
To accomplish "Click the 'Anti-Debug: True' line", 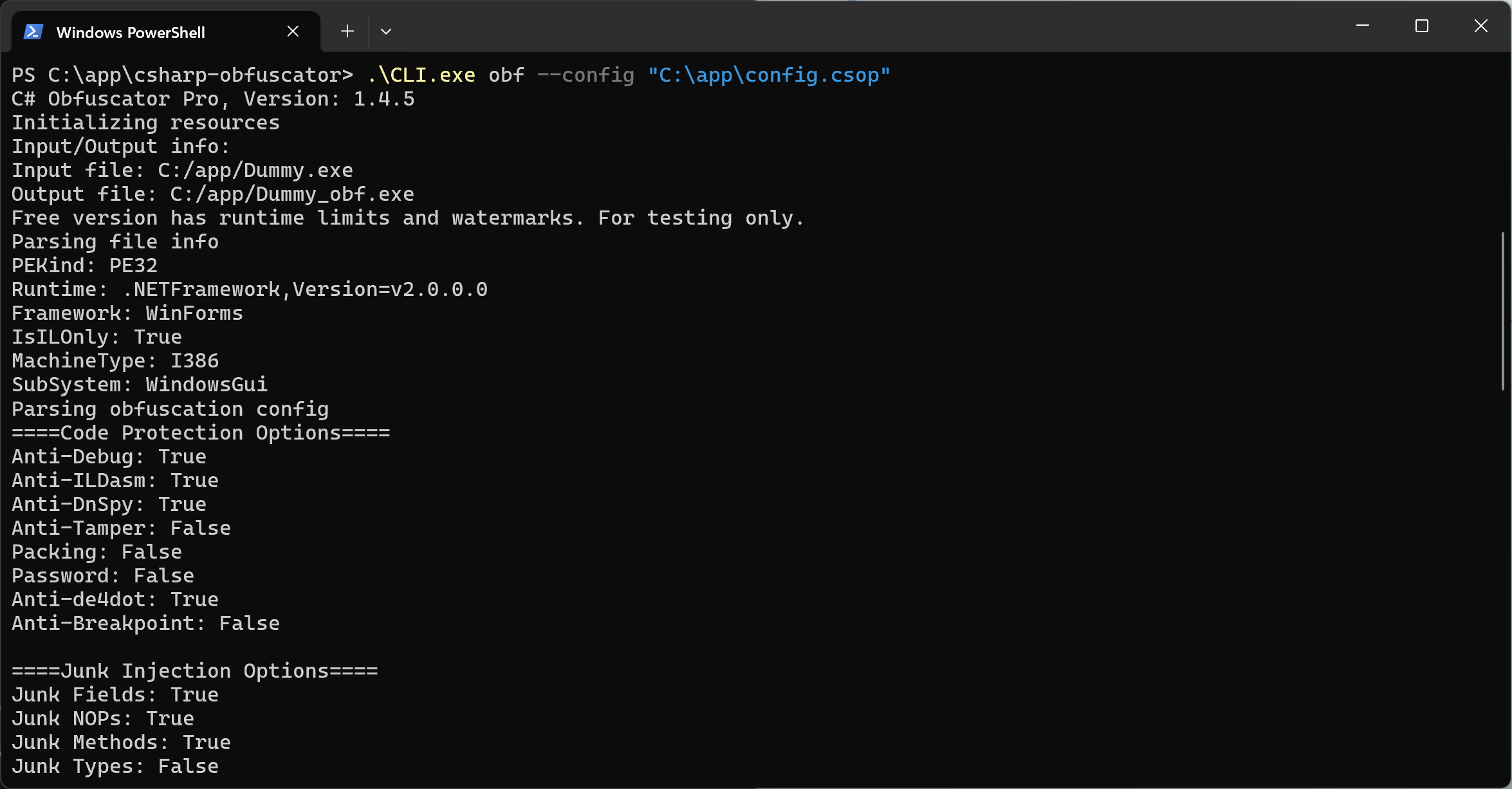I will pyautogui.click(x=108, y=456).
